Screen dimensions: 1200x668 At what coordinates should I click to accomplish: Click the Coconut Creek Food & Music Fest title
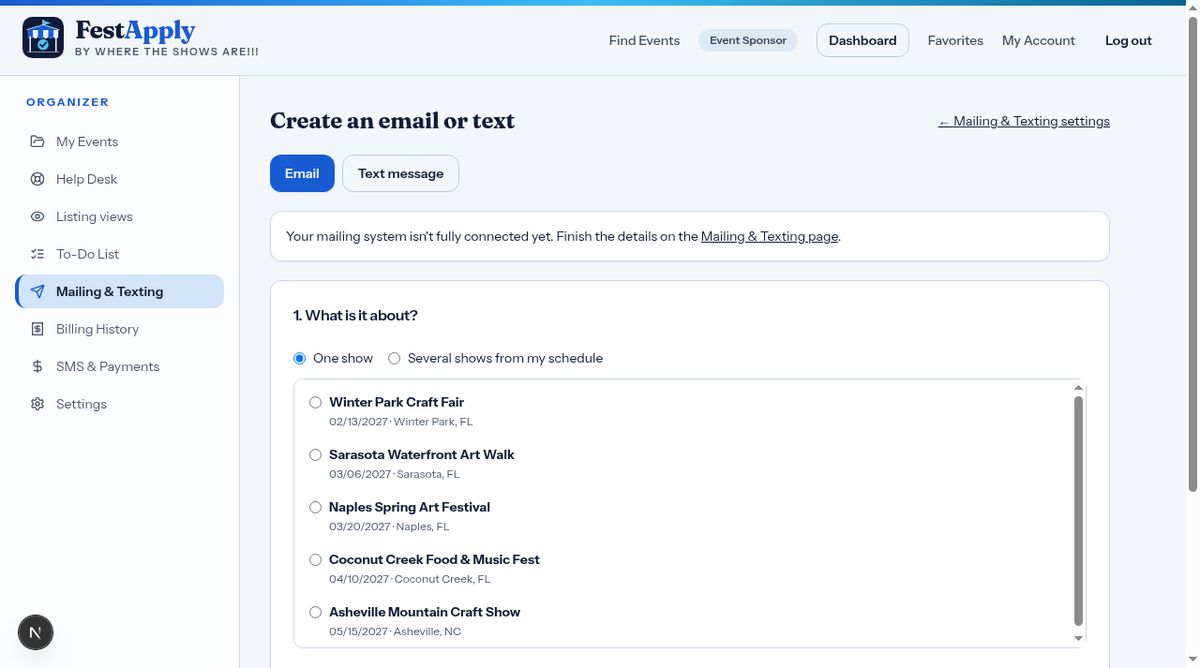point(434,560)
